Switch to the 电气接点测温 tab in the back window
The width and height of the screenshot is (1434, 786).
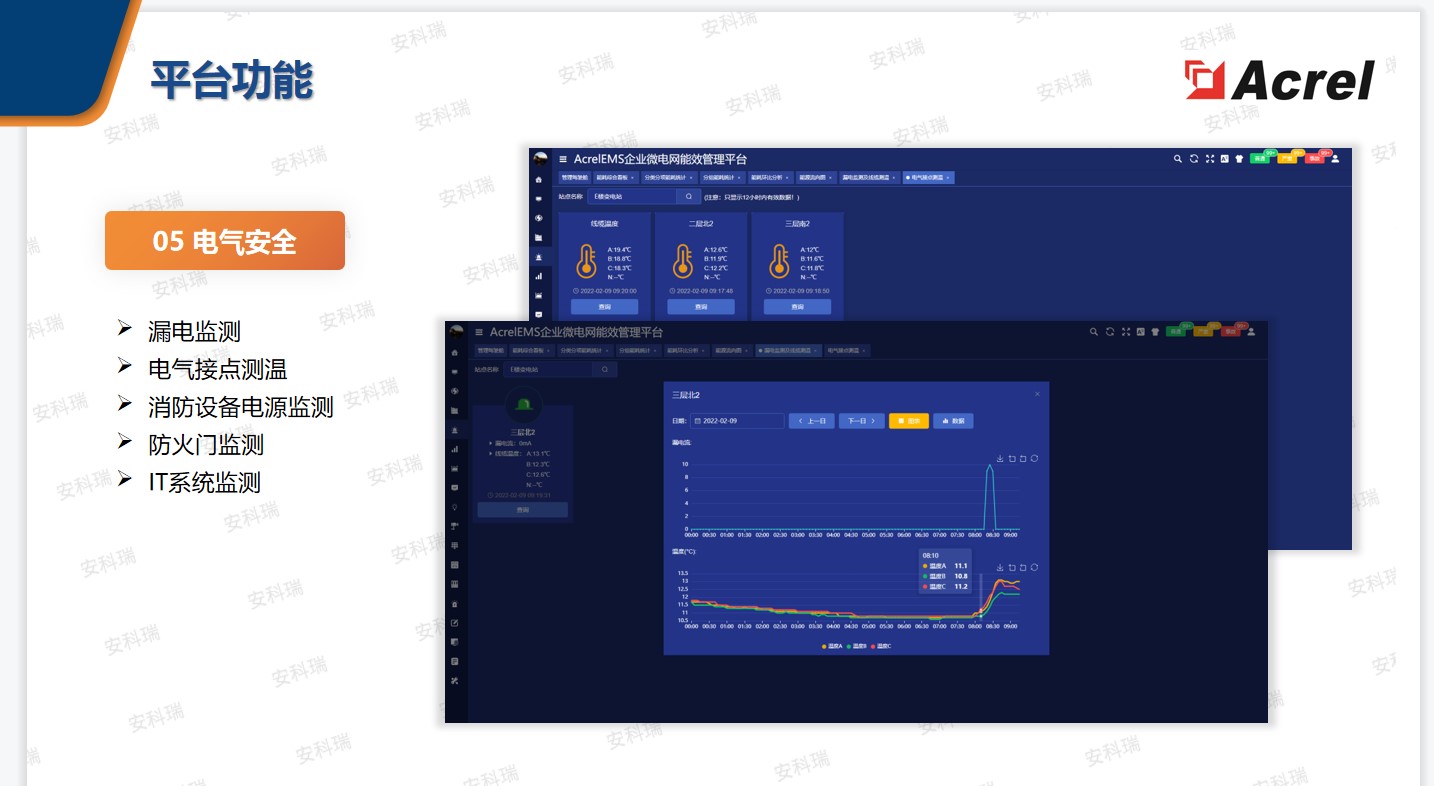(x=929, y=178)
